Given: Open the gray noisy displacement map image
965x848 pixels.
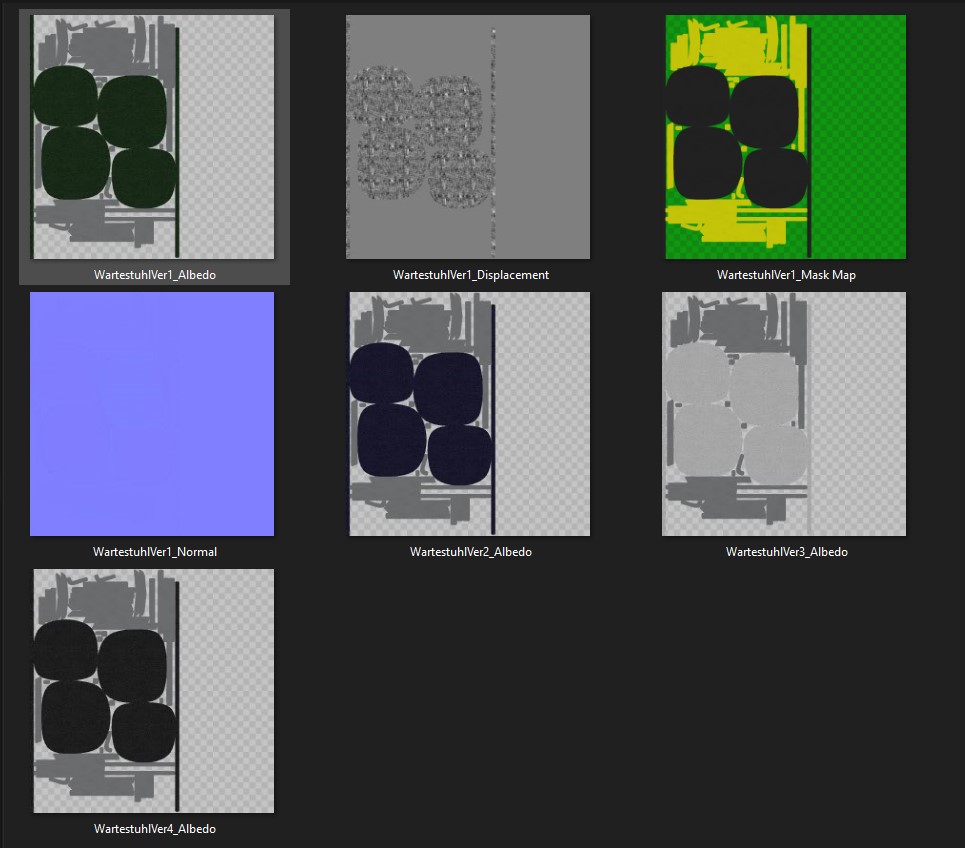Looking at the screenshot, I should coord(468,137).
